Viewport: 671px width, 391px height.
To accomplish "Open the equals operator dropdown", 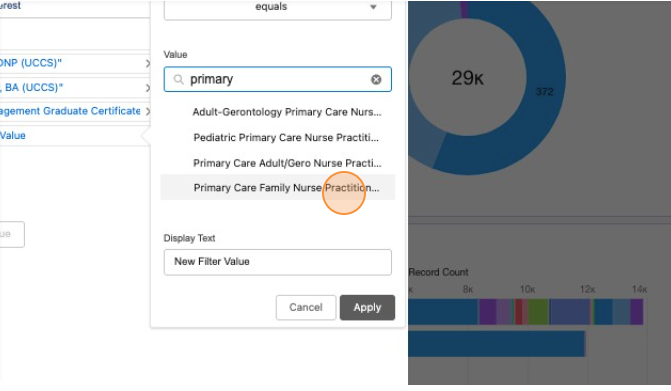I will (277, 8).
